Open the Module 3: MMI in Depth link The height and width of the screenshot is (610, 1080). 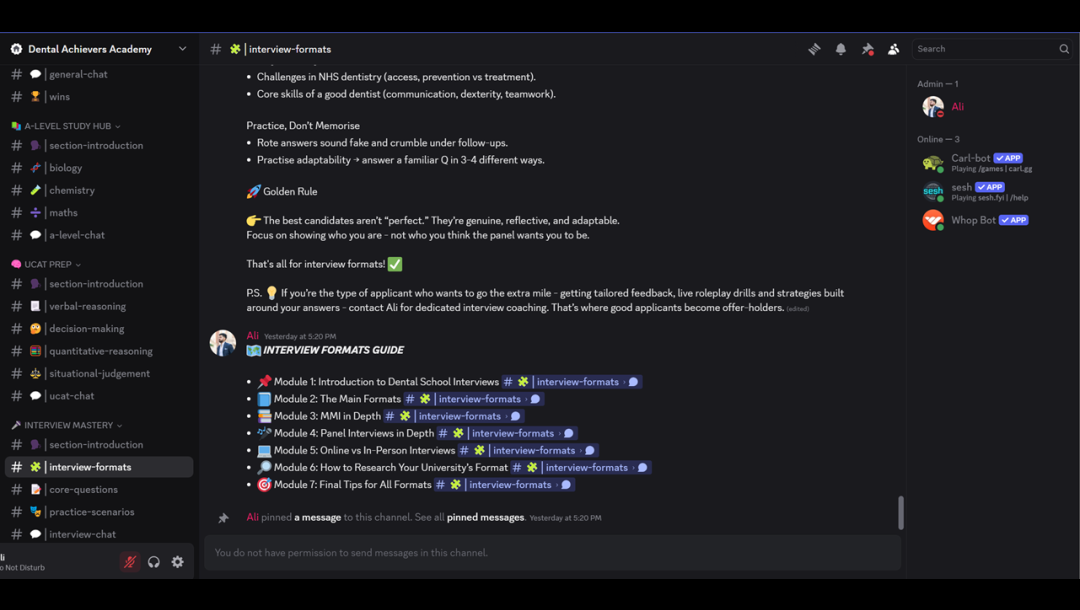click(454, 416)
